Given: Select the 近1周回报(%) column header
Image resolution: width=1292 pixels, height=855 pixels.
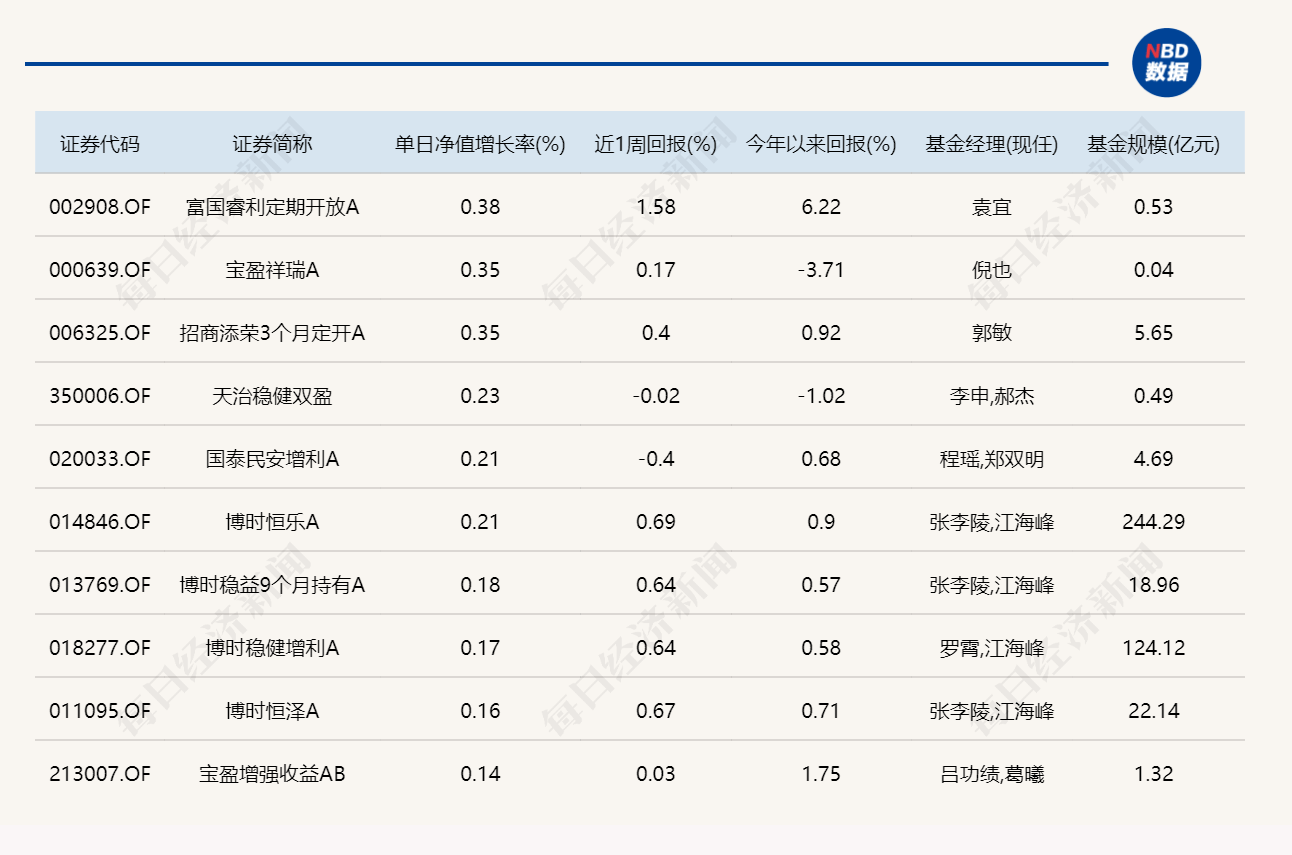Looking at the screenshot, I should pyautogui.click(x=656, y=144).
